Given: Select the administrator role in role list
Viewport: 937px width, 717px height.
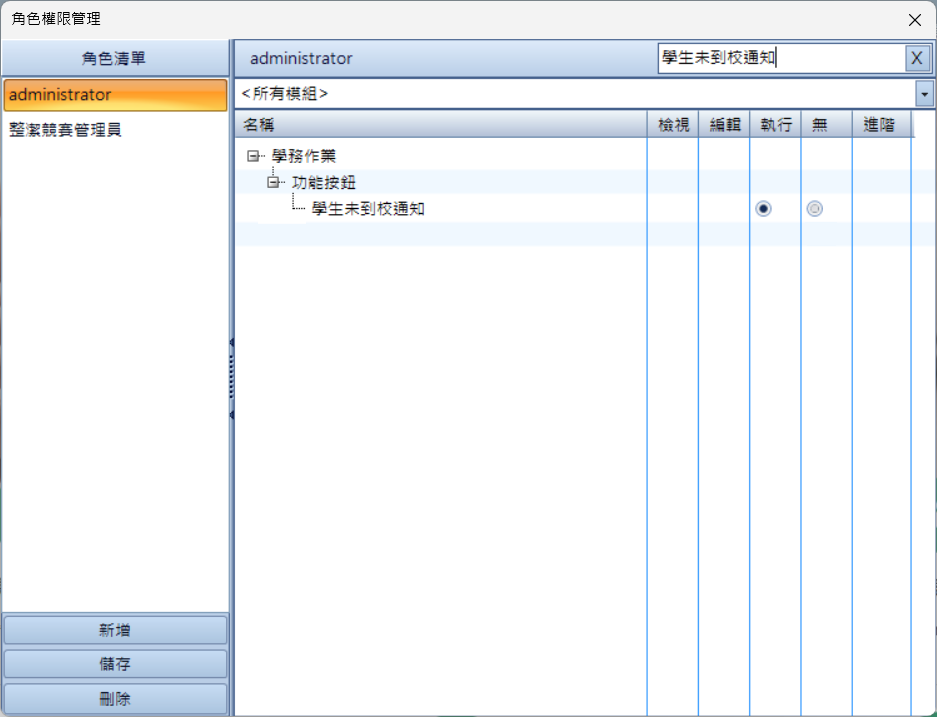Looking at the screenshot, I should 115,95.
